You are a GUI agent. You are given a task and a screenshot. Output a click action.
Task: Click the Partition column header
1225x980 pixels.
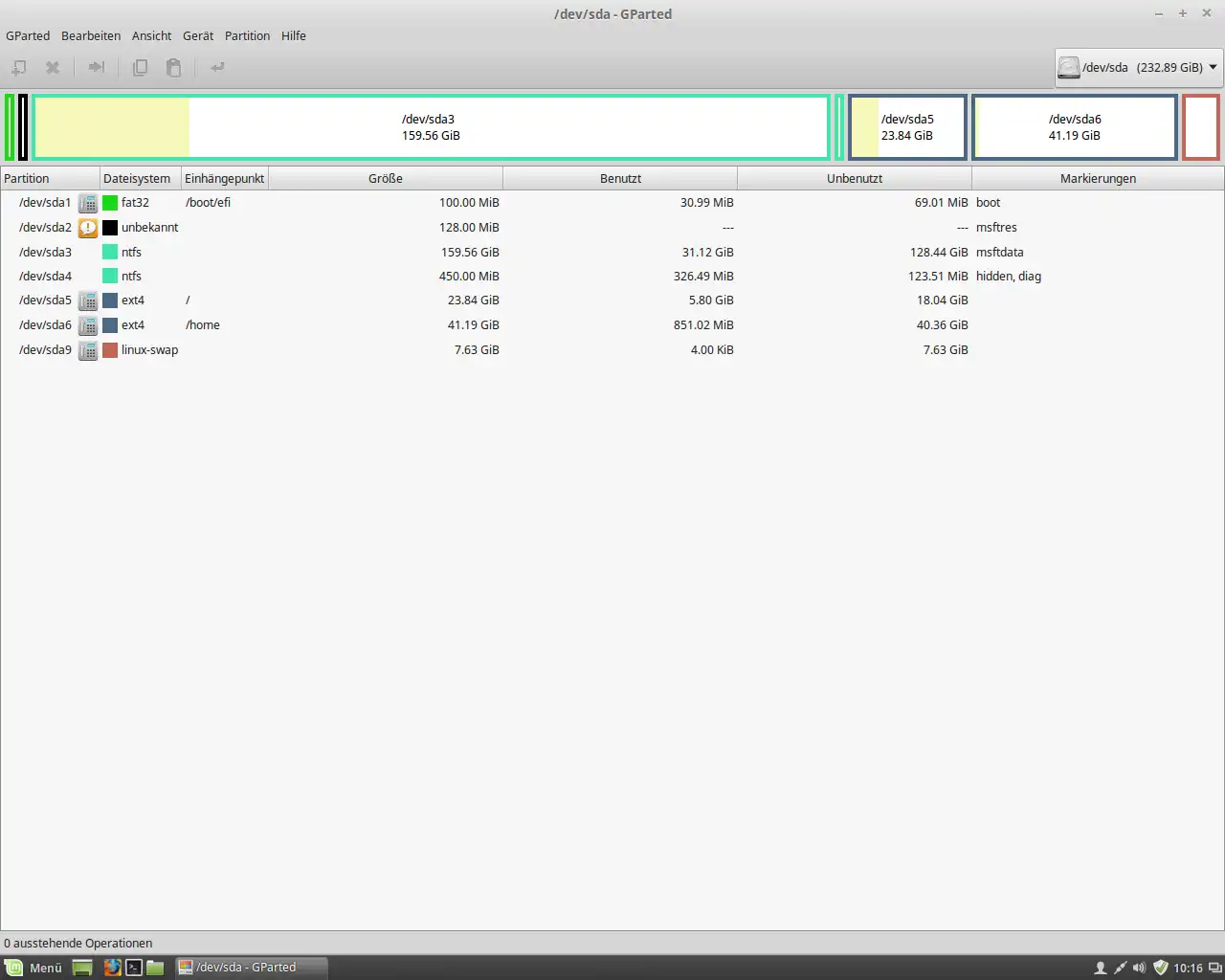click(x=50, y=179)
